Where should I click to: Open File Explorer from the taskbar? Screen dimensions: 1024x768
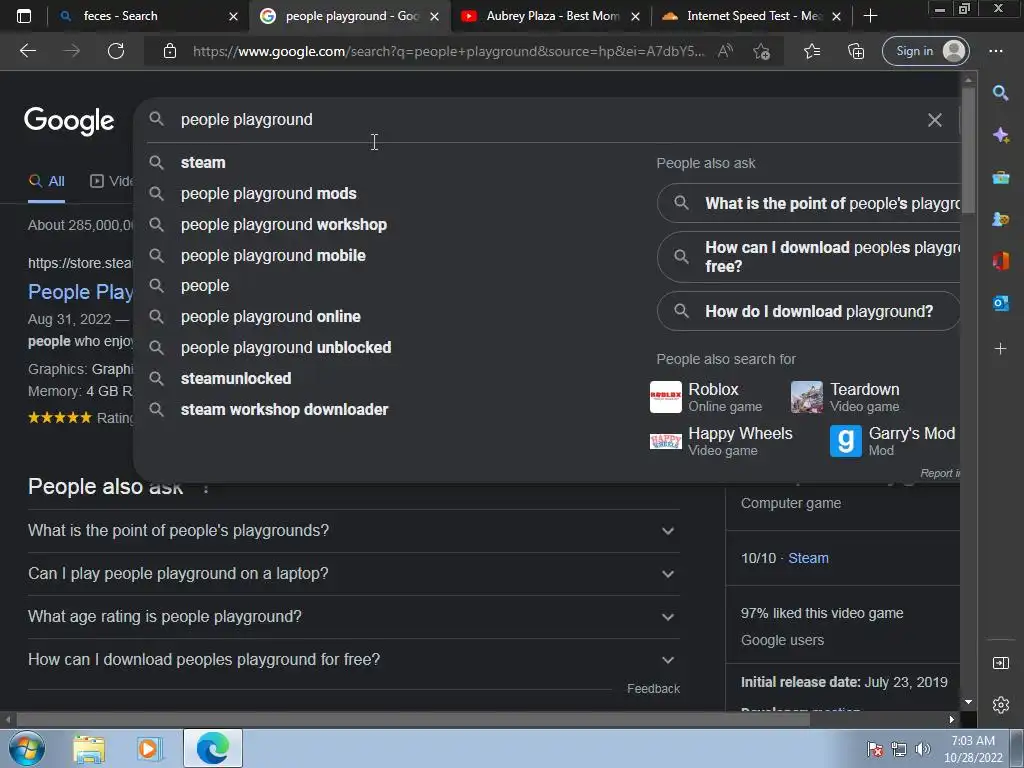[89, 749]
